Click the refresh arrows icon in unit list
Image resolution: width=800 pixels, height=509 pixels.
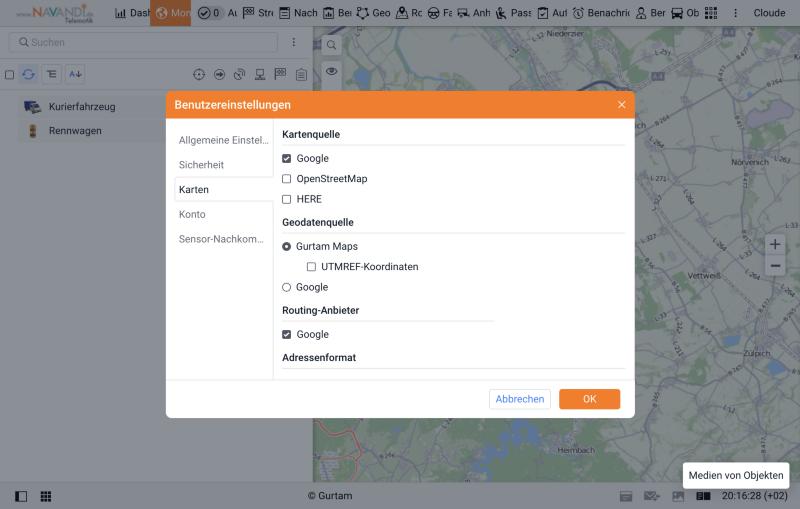tap(29, 74)
